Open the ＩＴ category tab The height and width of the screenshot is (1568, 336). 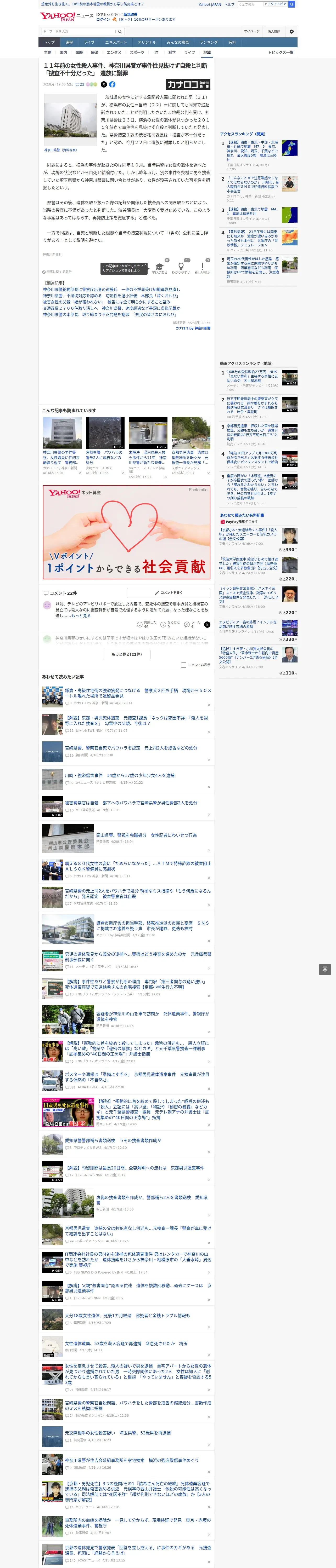point(156,52)
